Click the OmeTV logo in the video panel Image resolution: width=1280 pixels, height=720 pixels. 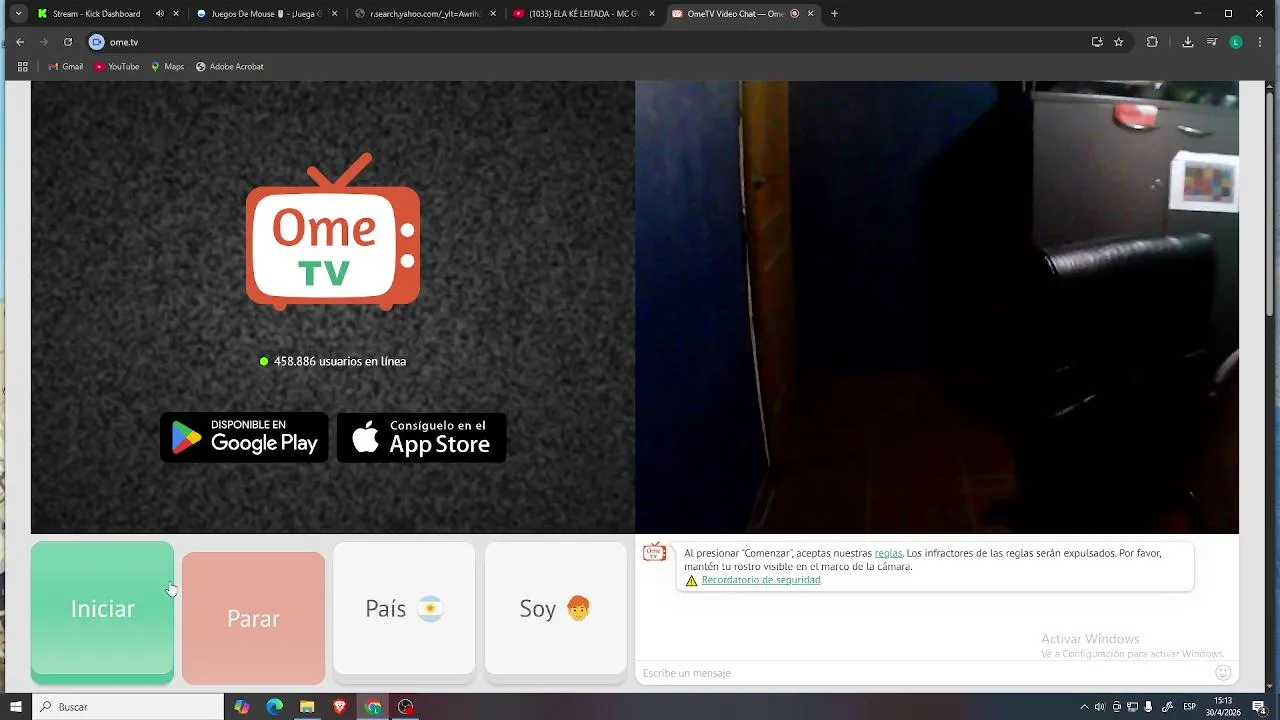coord(333,231)
